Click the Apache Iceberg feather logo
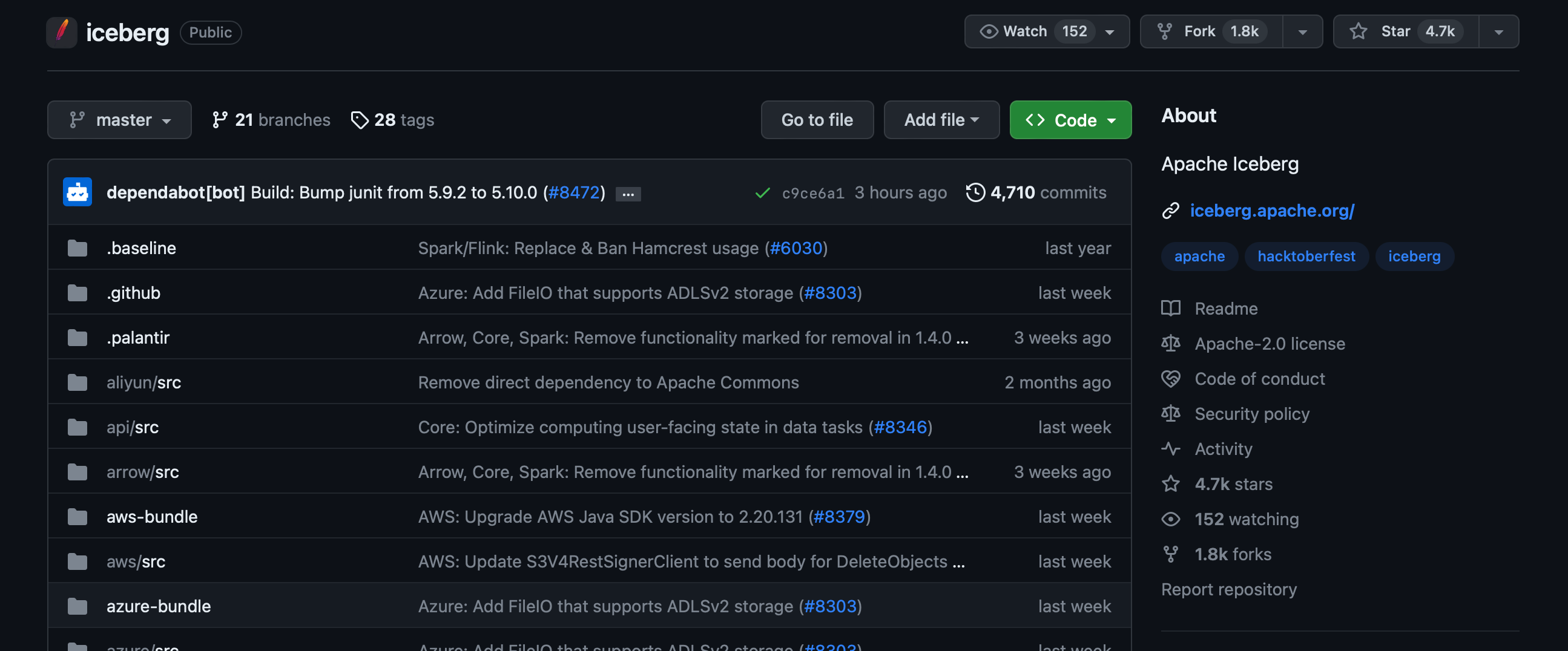This screenshot has height=651, width=1568. coord(62,31)
